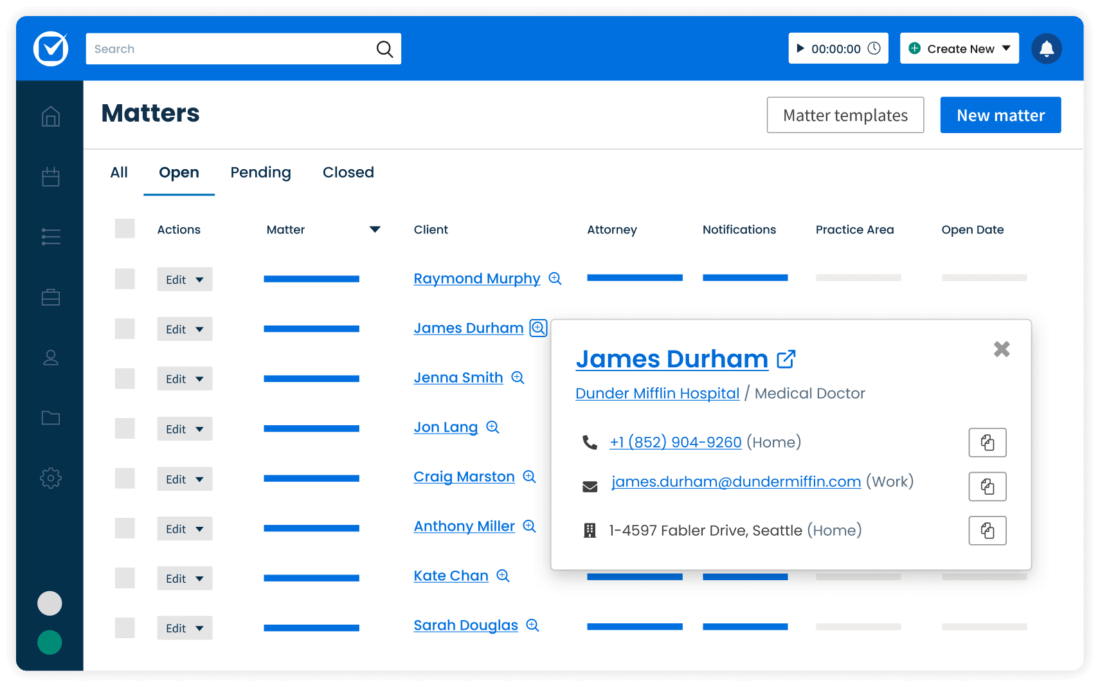Open James Durham's profile via external link icon
Screen dimensions: 1100x687
pos(786,358)
